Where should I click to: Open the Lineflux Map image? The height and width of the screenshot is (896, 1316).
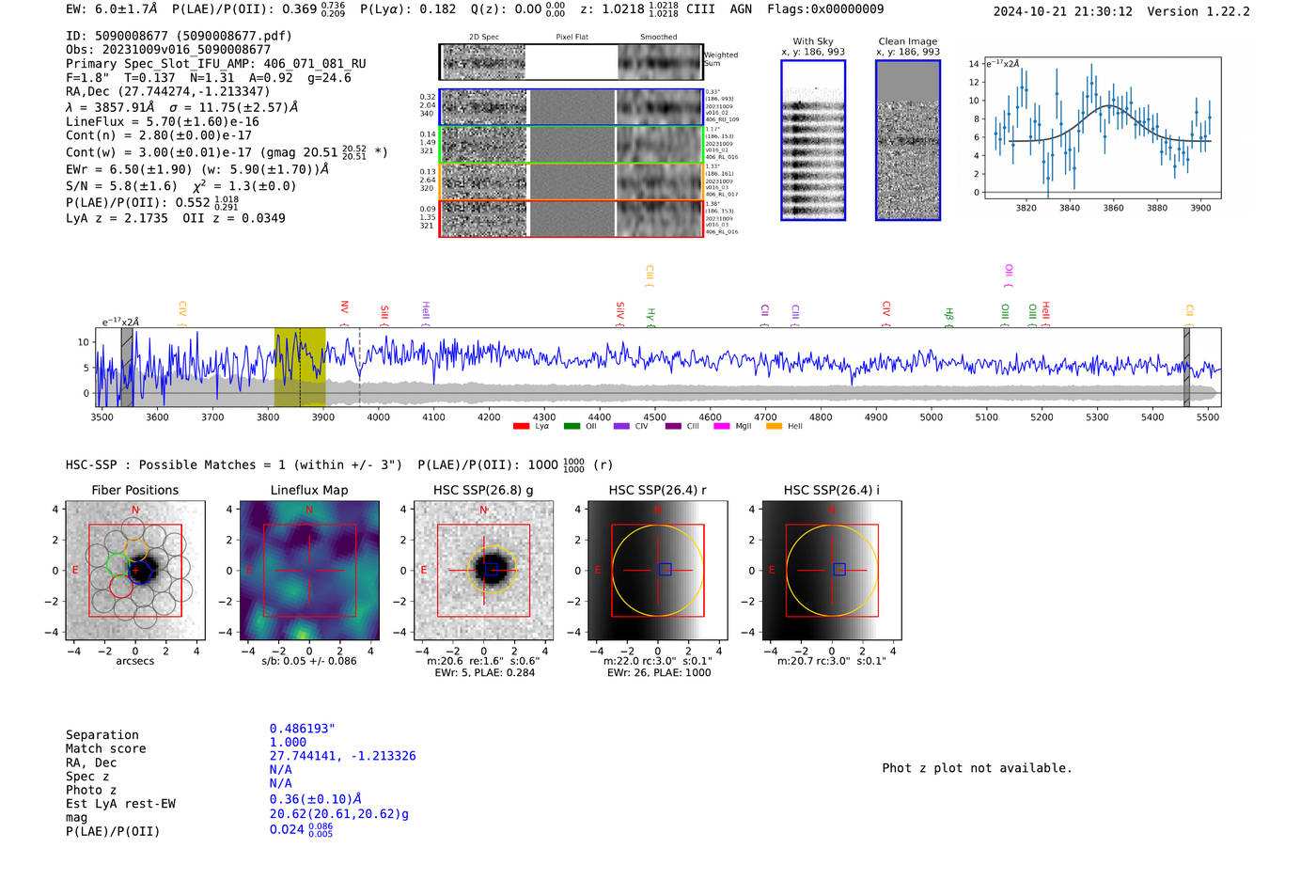click(x=310, y=571)
